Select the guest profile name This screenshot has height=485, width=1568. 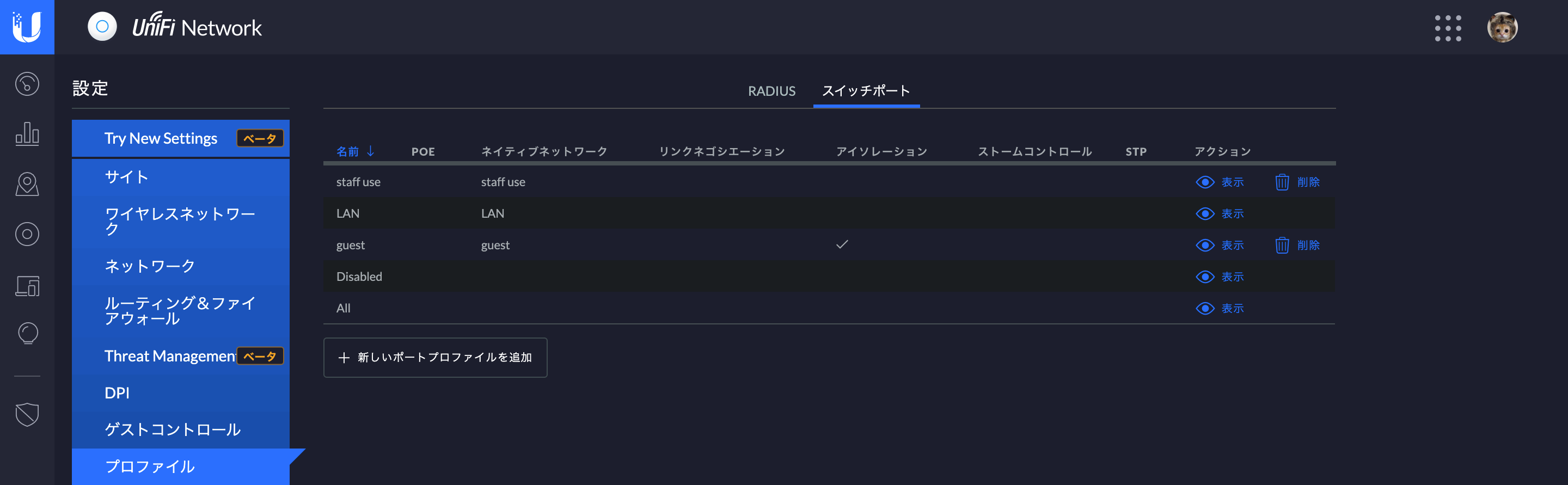pos(350,245)
